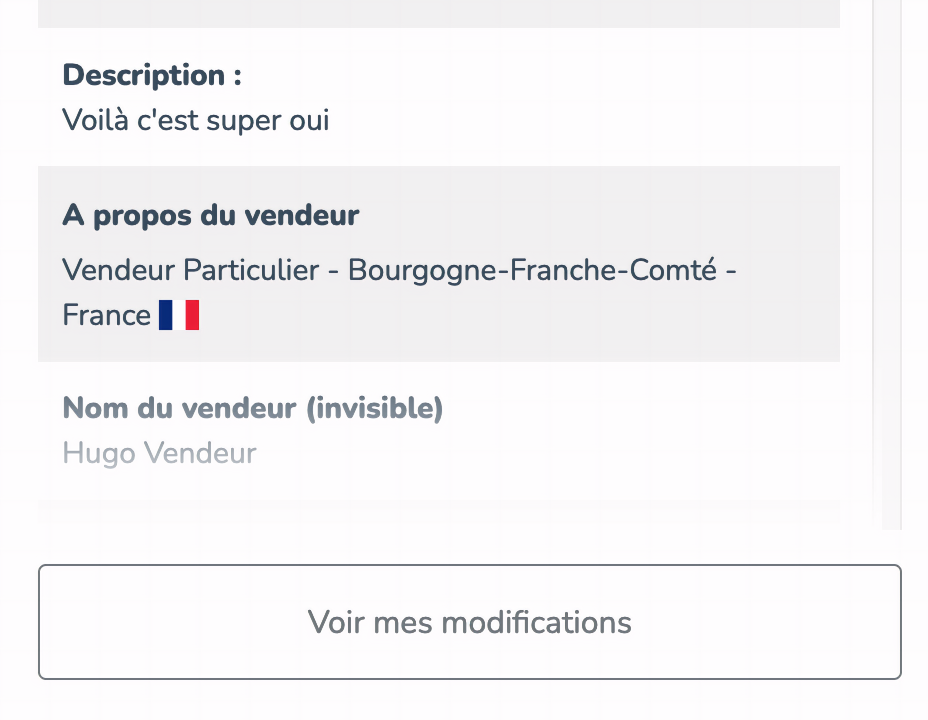This screenshot has height=720, width=928.
Task: Click the word modifications in the button
Action: pyautogui.click(x=537, y=622)
